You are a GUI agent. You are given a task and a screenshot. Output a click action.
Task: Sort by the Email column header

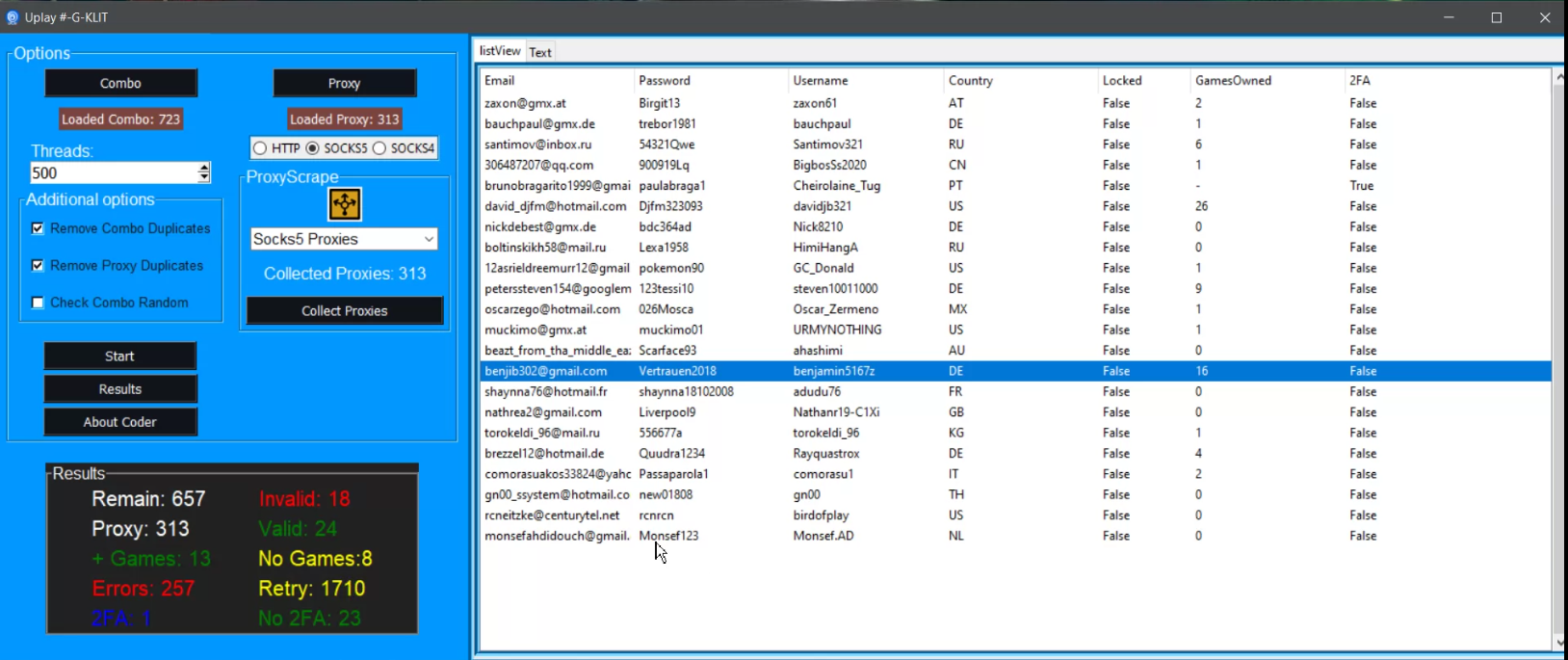[x=557, y=80]
